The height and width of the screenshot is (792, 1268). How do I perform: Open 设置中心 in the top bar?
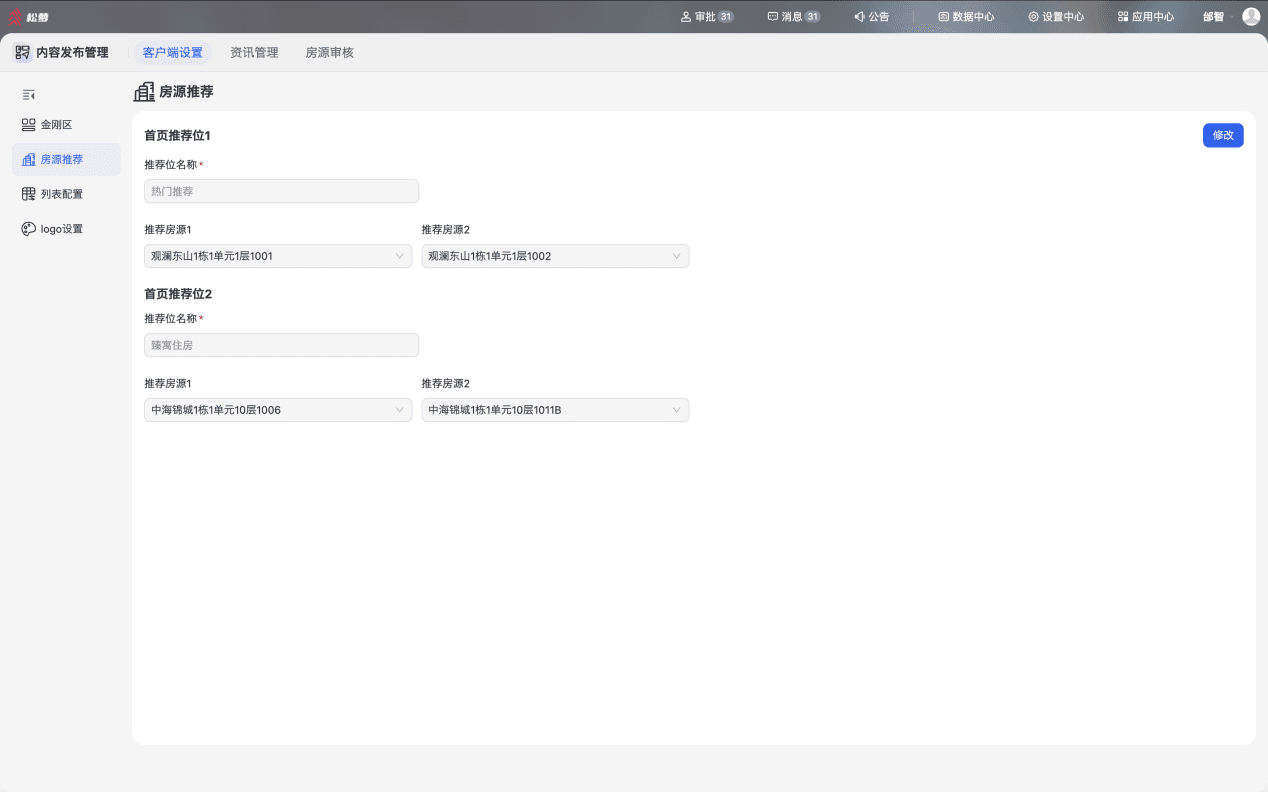point(1056,17)
